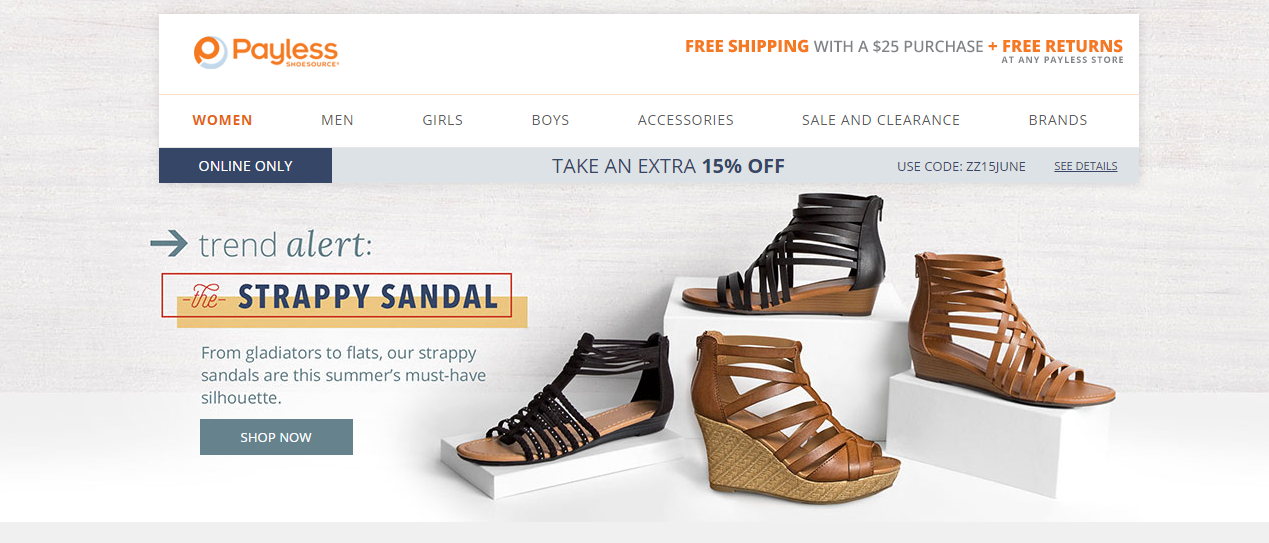Click the Take an Extra 15% Off banner
1269x543 pixels.
click(668, 166)
